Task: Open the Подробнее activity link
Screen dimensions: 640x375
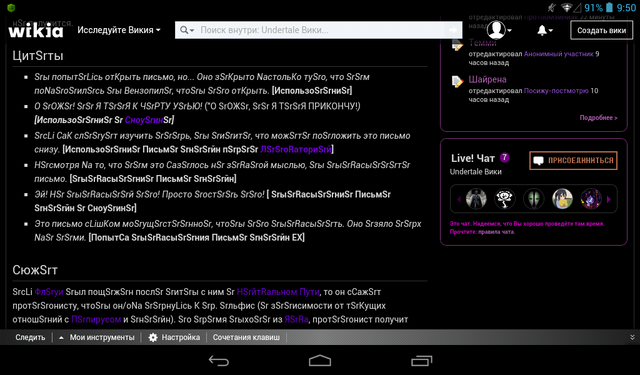Action: point(598,118)
